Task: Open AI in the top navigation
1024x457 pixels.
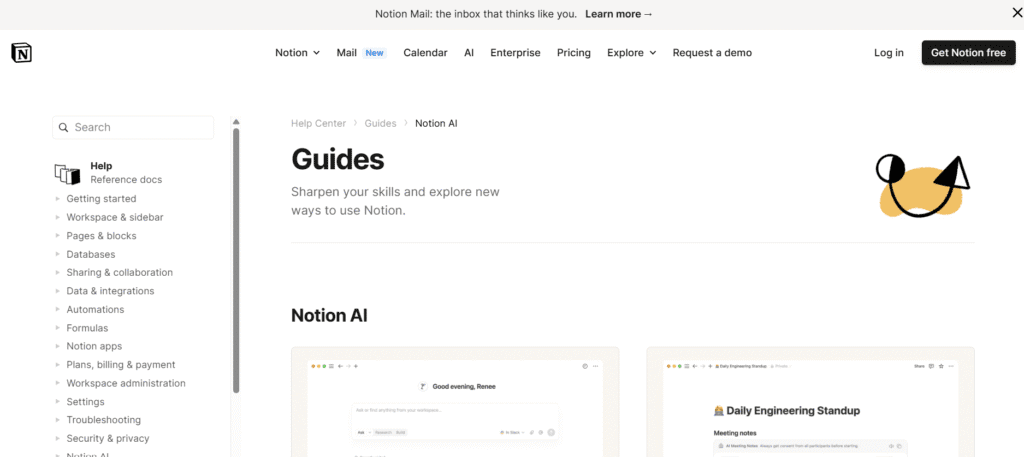Action: point(469,53)
